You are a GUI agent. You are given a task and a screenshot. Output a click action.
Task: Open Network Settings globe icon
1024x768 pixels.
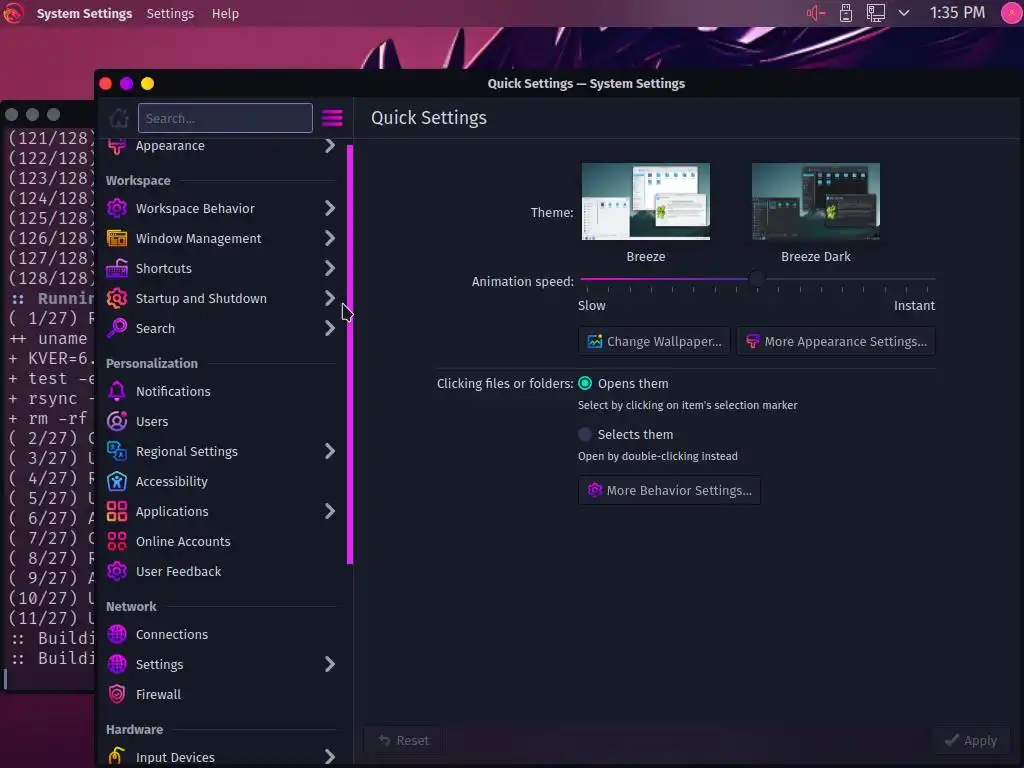(x=117, y=664)
